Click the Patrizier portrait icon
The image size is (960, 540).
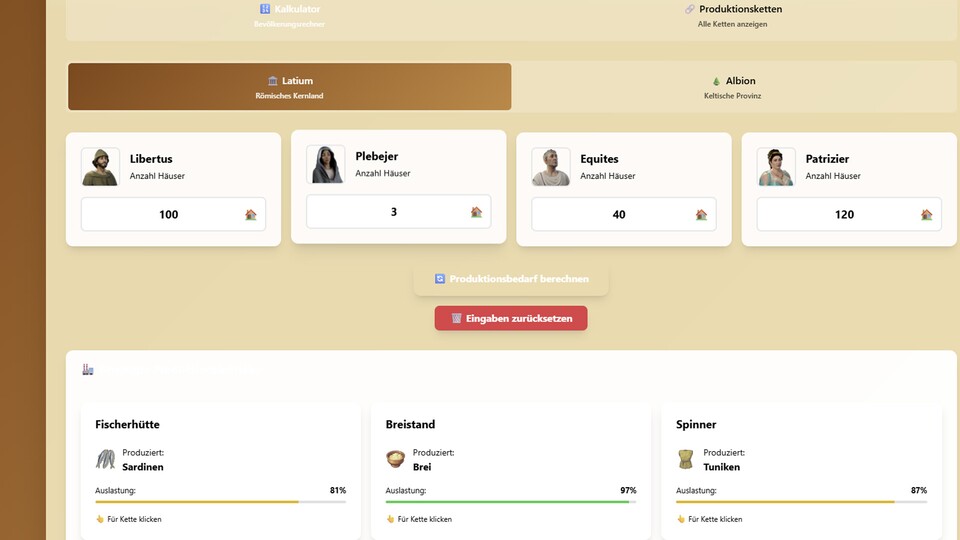pyautogui.click(x=775, y=167)
